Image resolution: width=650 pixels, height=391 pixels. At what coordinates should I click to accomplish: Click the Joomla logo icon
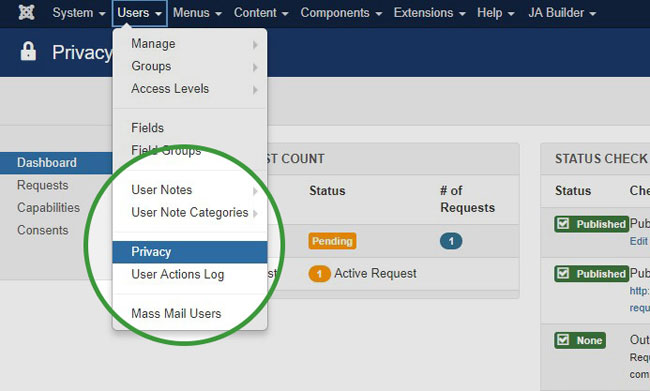tap(26, 12)
